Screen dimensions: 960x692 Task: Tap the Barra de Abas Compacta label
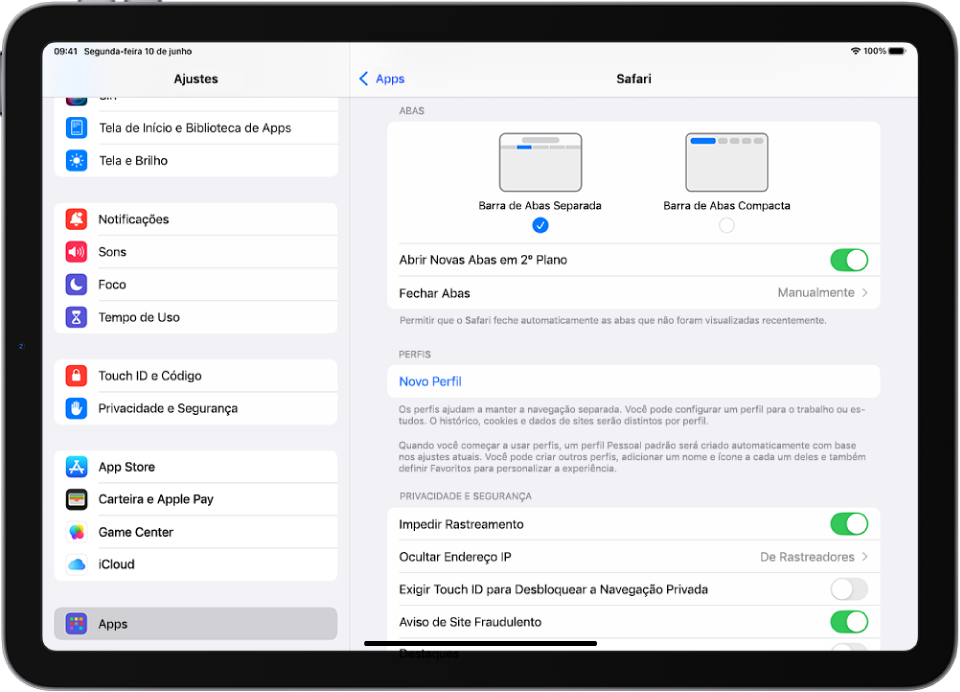pos(727,206)
